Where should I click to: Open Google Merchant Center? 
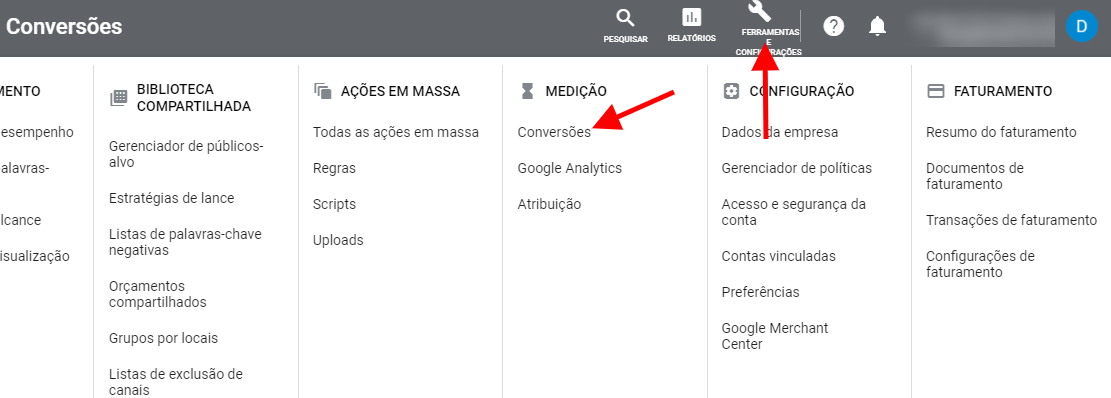[775, 336]
